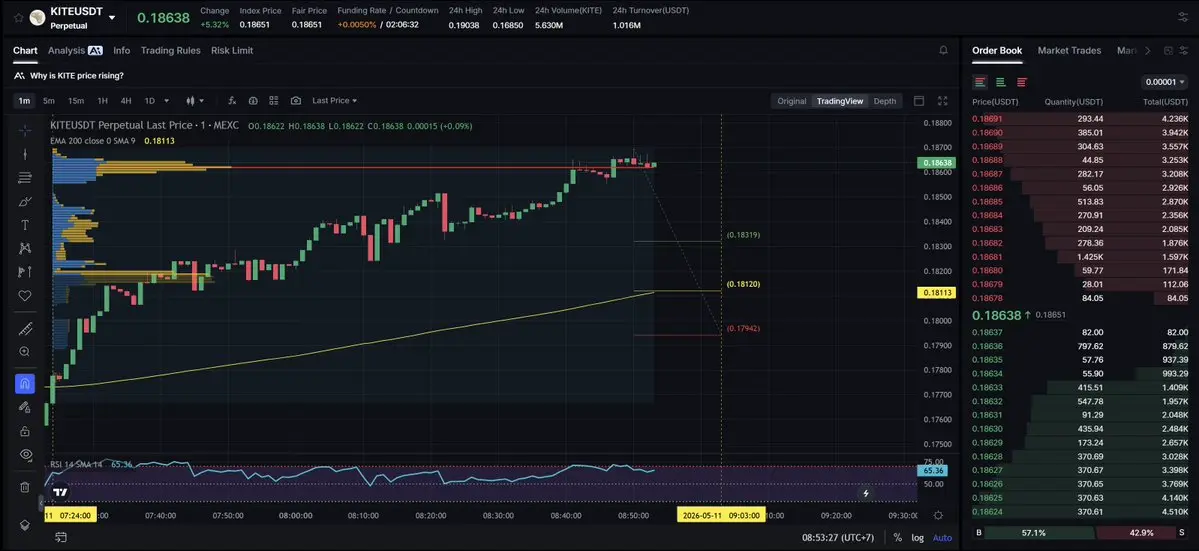The image size is (1199, 551).
Task: Select the 1H timeframe
Action: (x=102, y=101)
